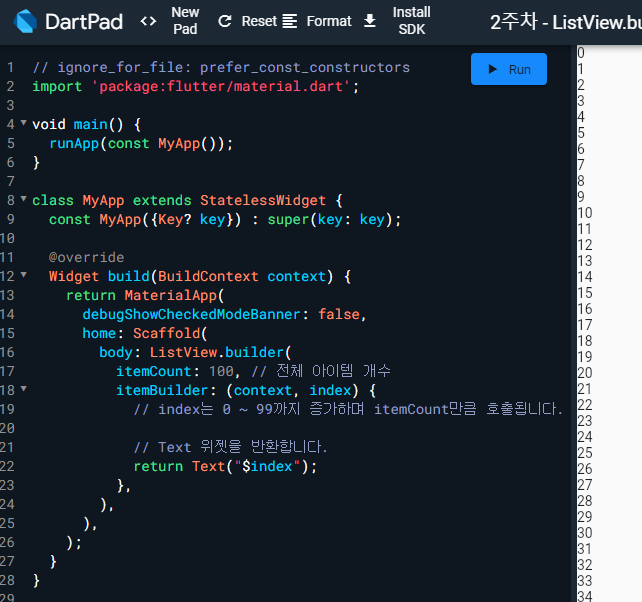The width and height of the screenshot is (642, 602).
Task: Click the import statement on line 2
Action: pos(195,86)
